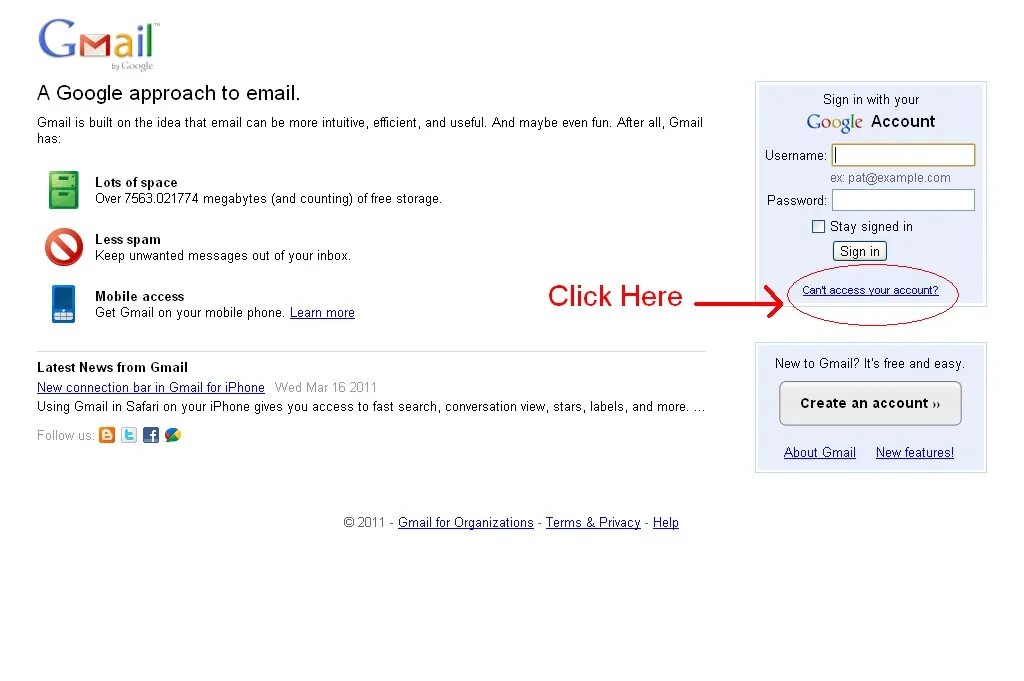Click the green file cabinet storage icon
1024x681 pixels.
click(63, 190)
